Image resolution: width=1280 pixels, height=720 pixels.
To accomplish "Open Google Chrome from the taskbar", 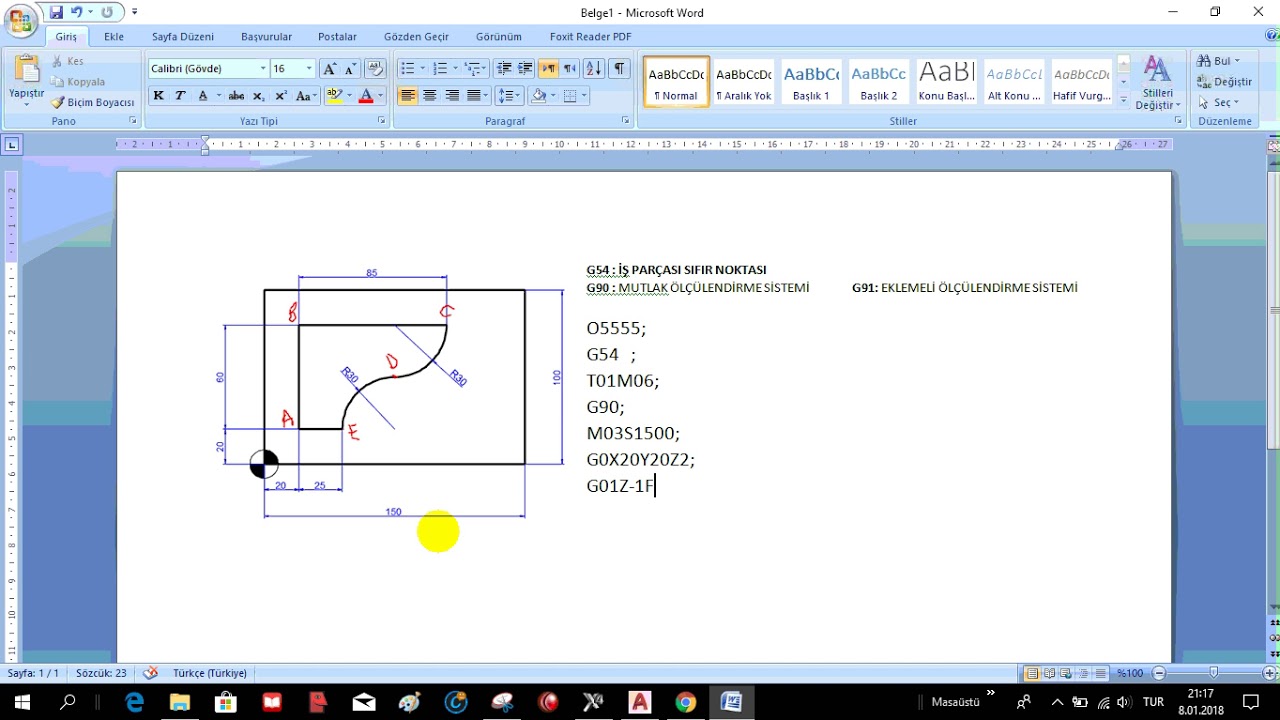I will pos(685,702).
